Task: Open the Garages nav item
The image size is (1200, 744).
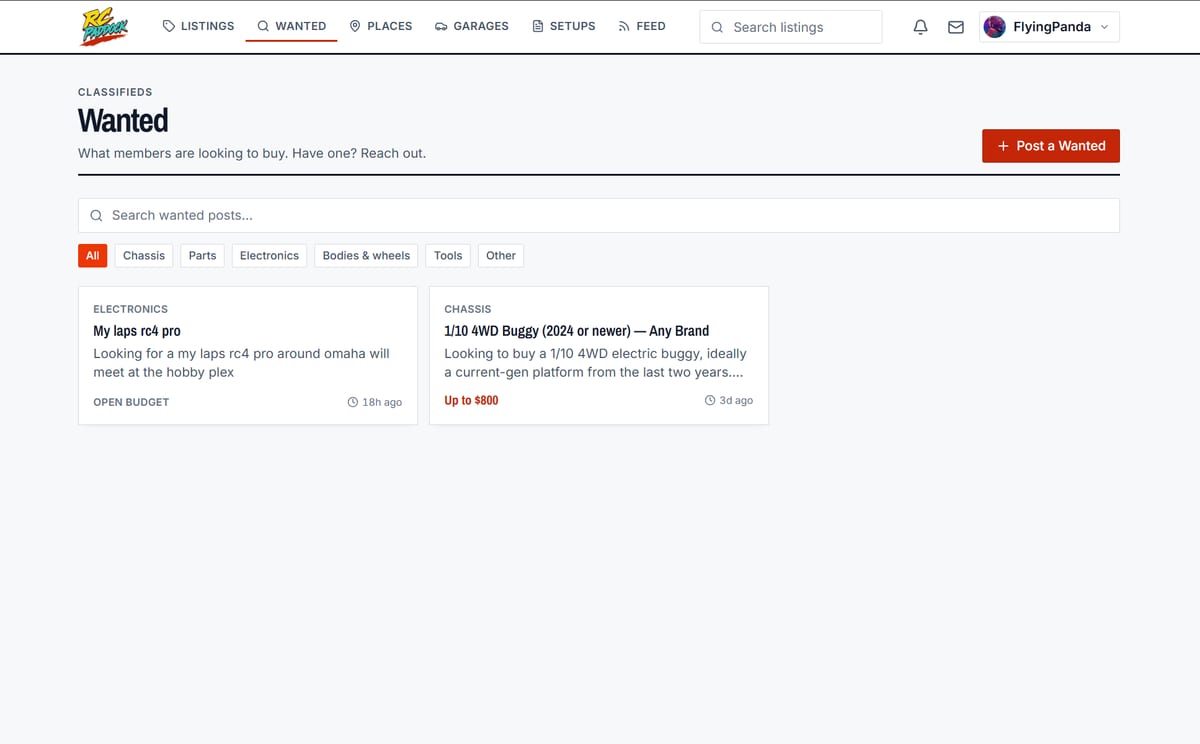Action: click(471, 26)
